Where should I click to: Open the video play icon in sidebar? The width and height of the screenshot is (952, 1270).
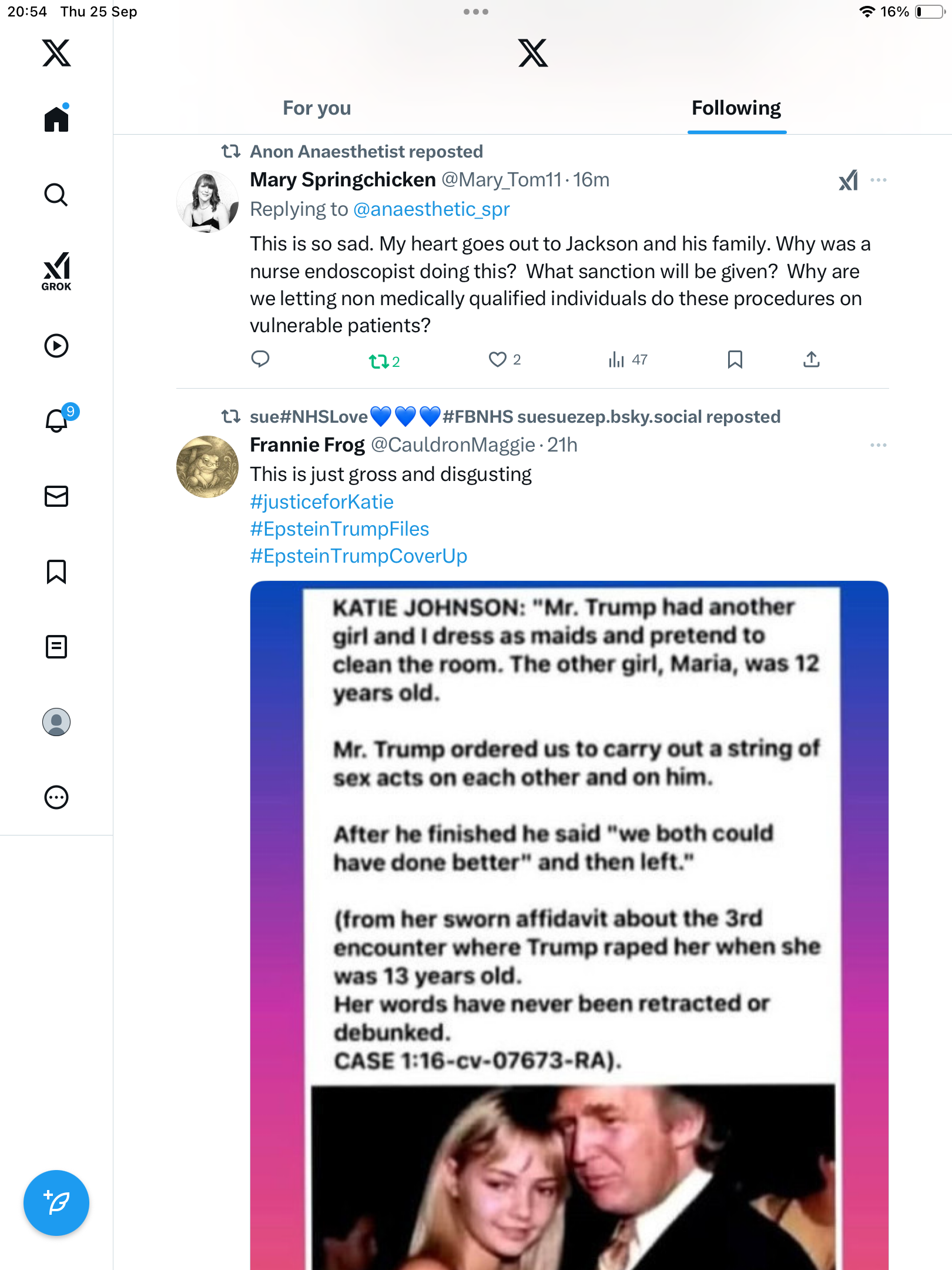point(56,346)
